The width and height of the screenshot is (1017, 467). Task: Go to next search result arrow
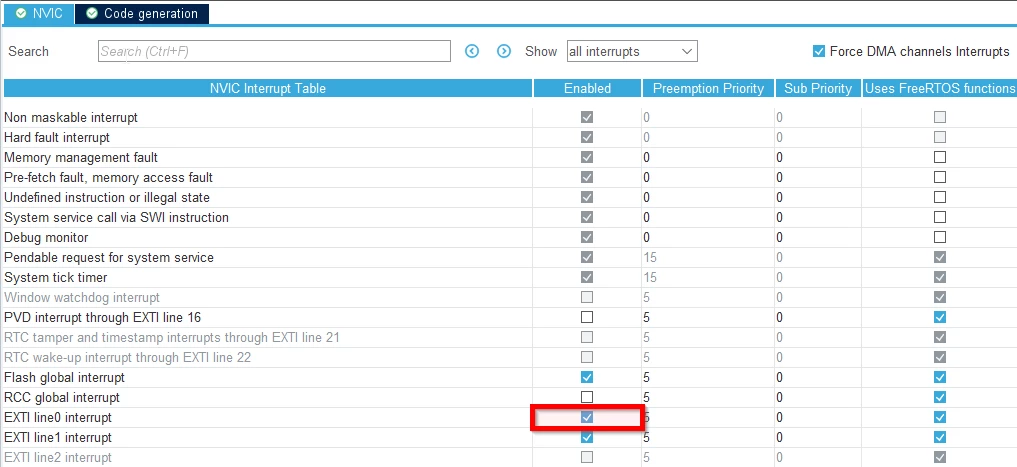tap(504, 51)
